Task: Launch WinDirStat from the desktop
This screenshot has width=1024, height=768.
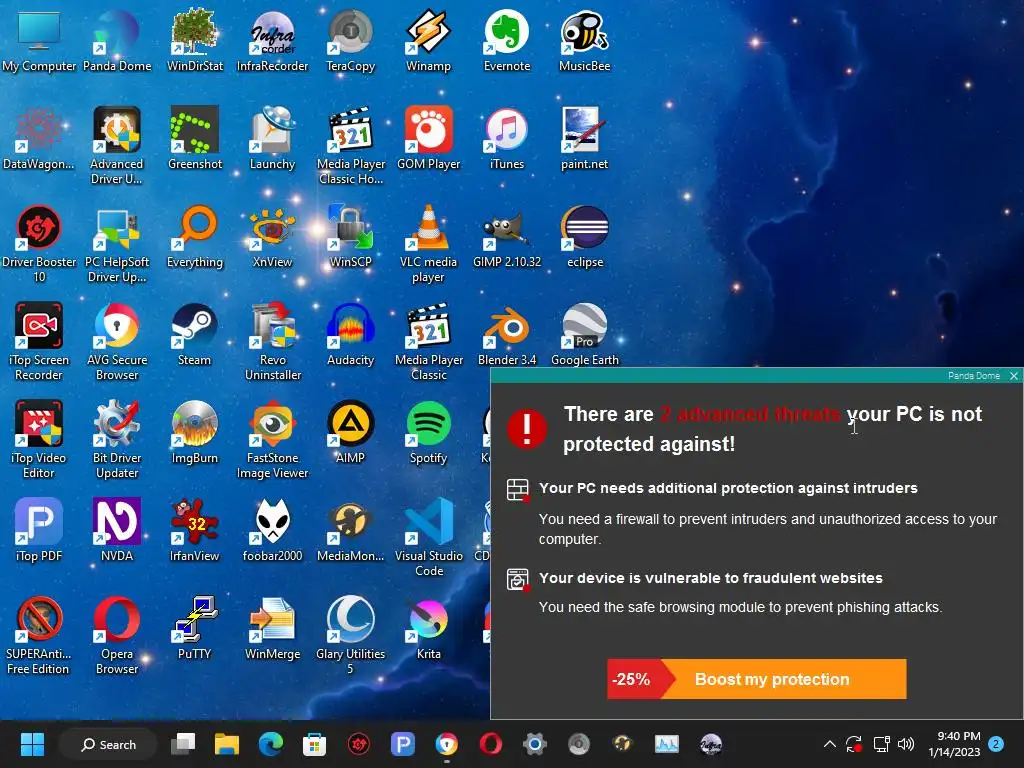Action: point(195,40)
